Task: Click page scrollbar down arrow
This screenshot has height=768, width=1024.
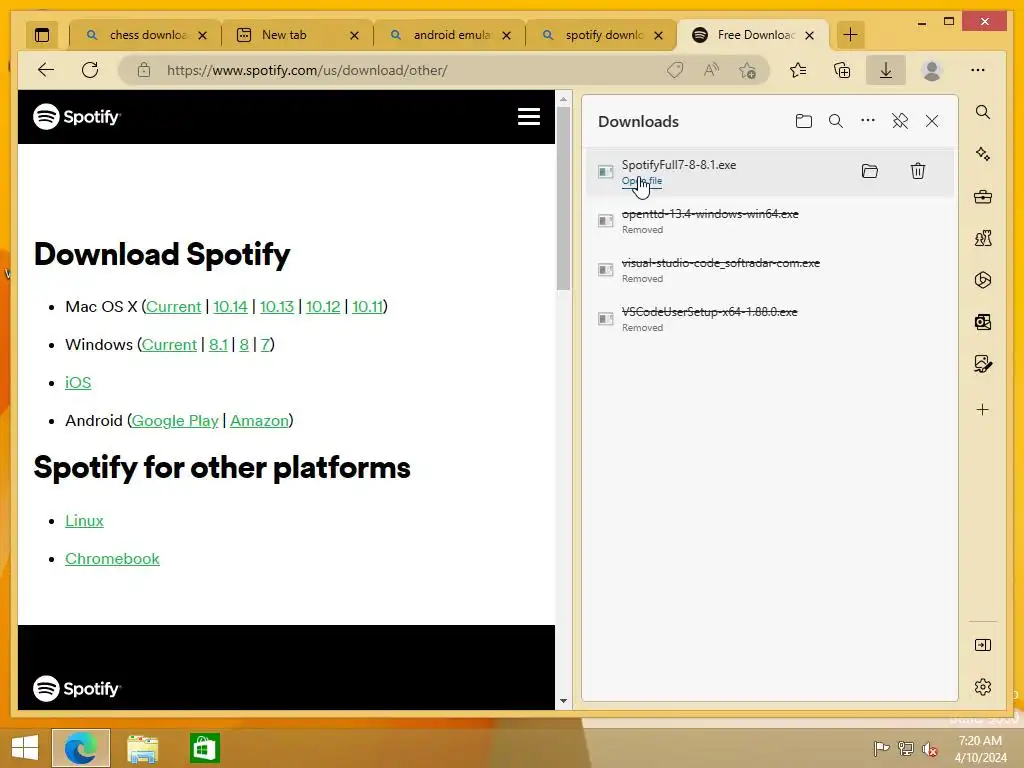Action: (563, 701)
